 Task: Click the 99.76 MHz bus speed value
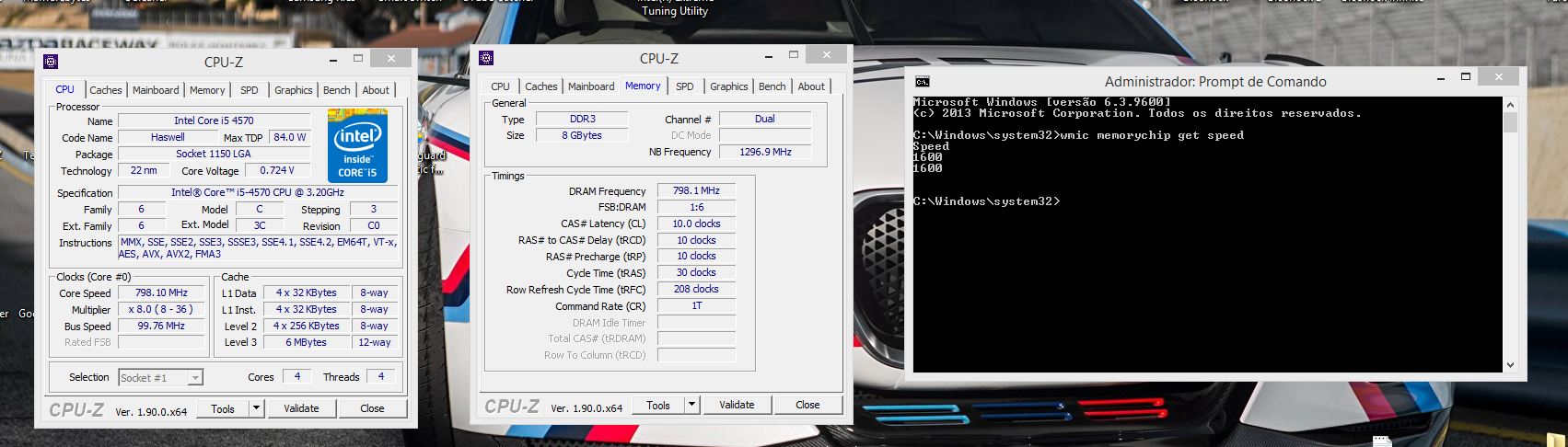click(161, 326)
